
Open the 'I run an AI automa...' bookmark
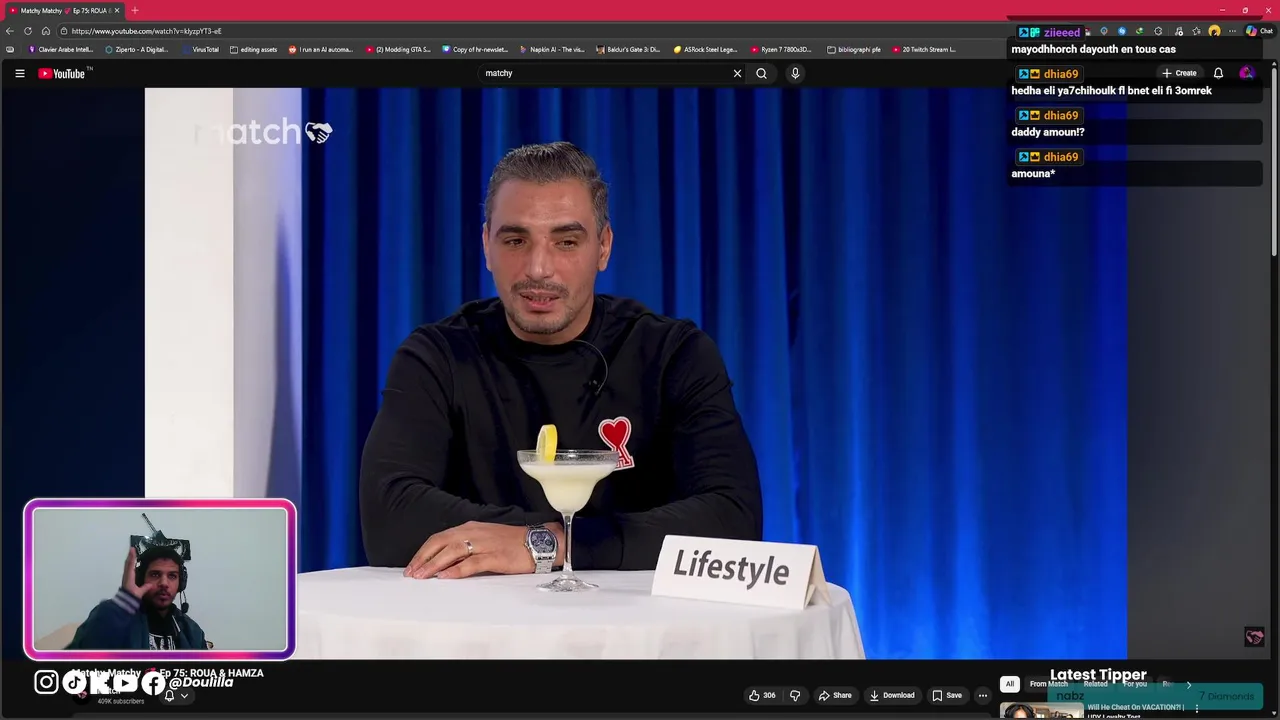321,49
